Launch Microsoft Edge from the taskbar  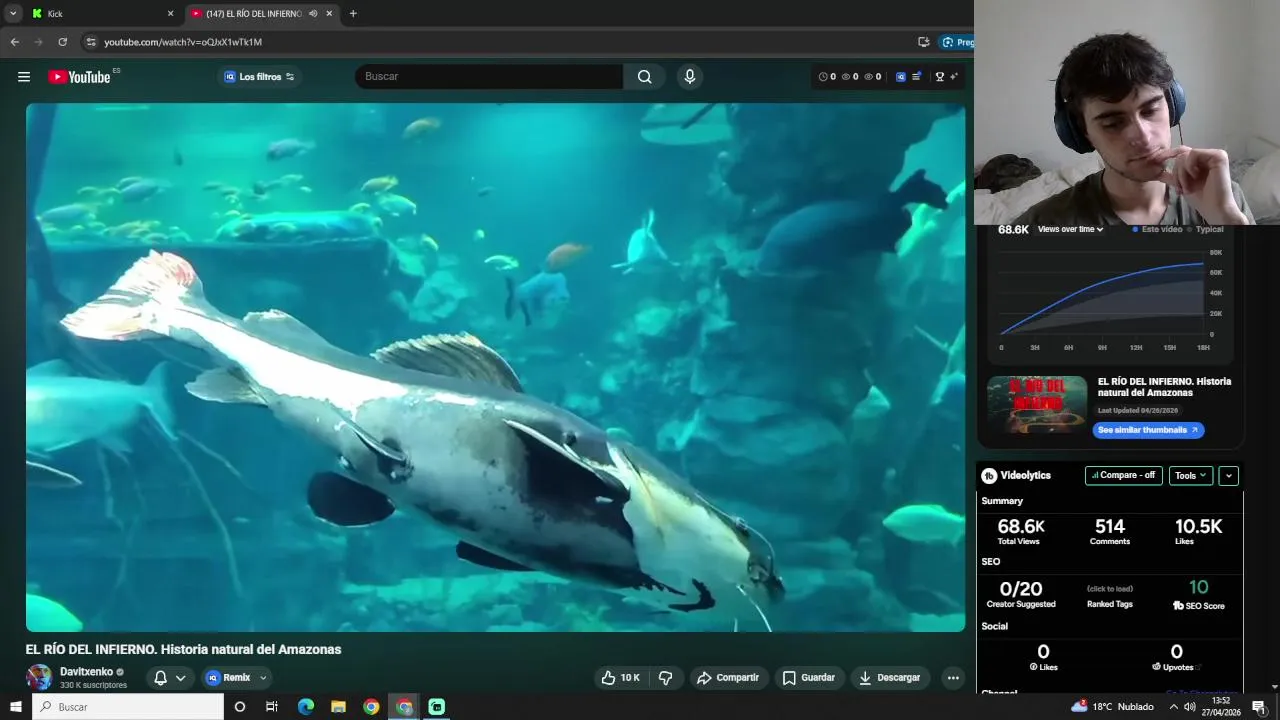[306, 707]
